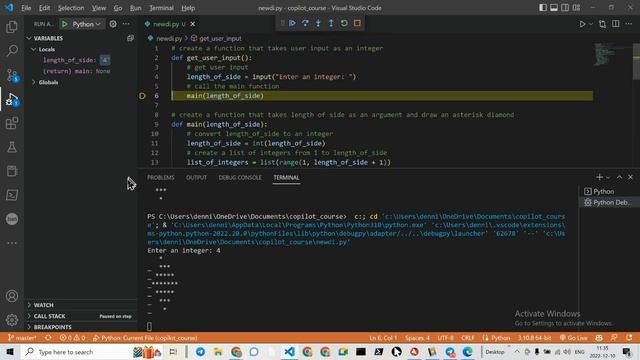This screenshot has width=640, height=360.
Task: Click master branch in status bar
Action: tap(22, 338)
